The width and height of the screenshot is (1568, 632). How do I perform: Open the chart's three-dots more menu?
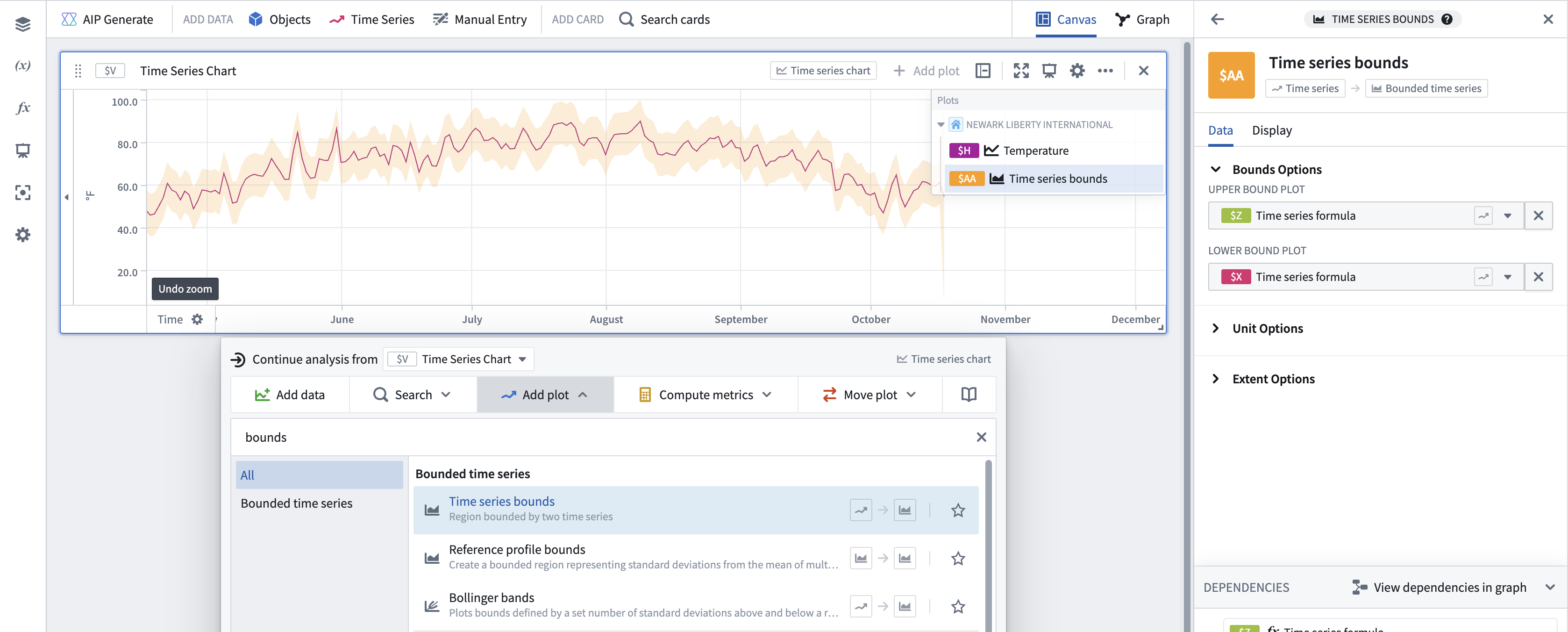tap(1105, 71)
